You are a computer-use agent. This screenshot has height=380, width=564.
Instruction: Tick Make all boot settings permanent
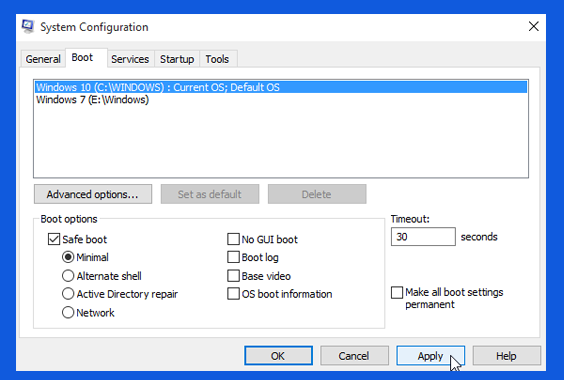[x=397, y=293]
